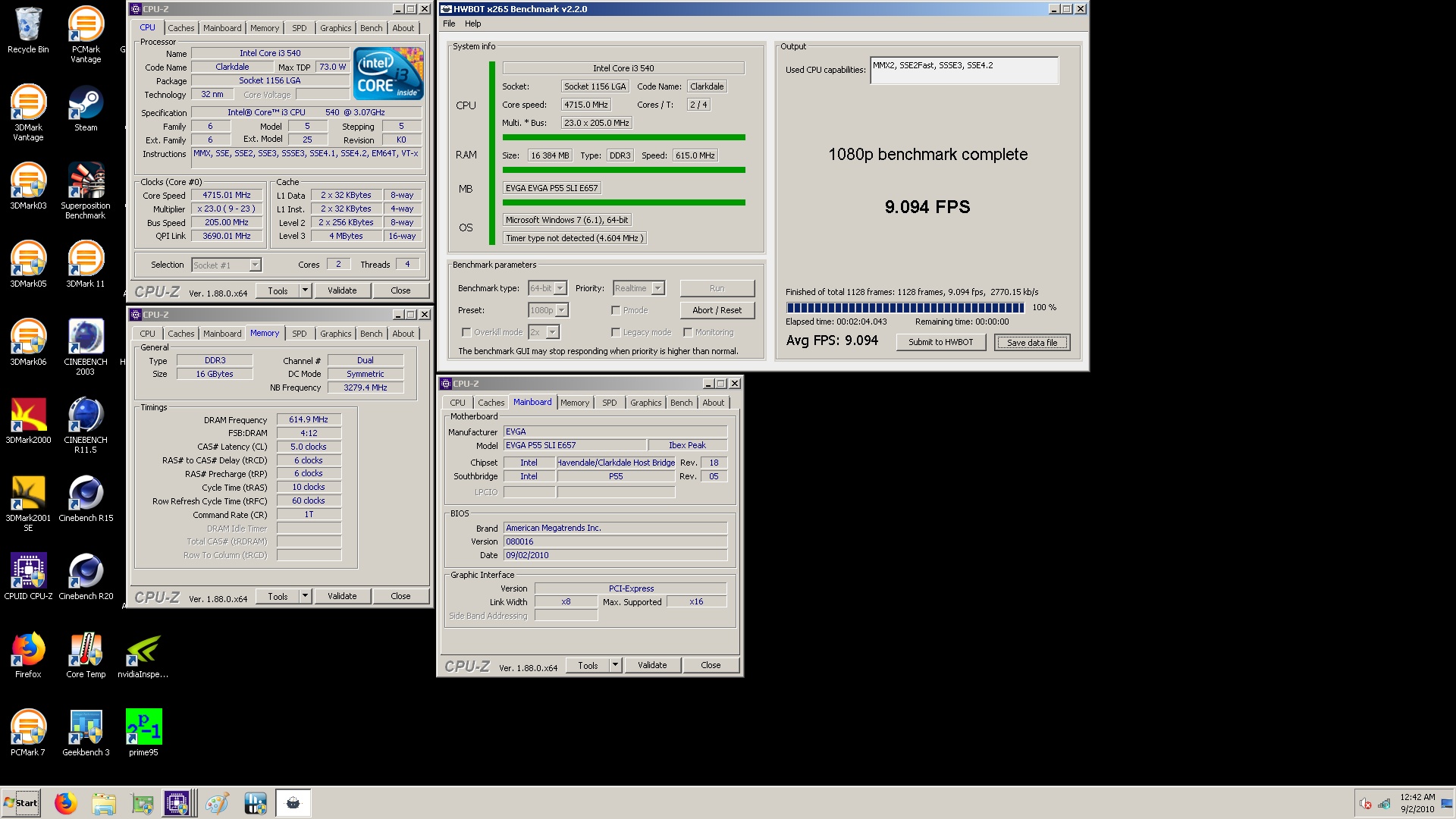Open 3DMark2001 SE desktop icon
Viewport: 1456px width, 819px height.
coord(28,504)
